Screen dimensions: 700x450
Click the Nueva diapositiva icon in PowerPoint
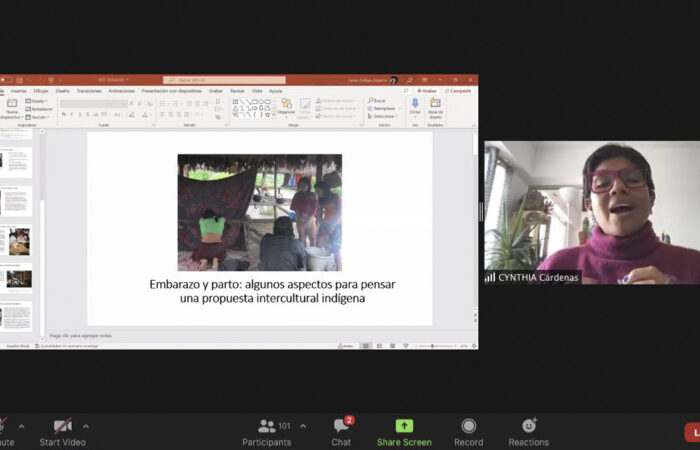12,104
